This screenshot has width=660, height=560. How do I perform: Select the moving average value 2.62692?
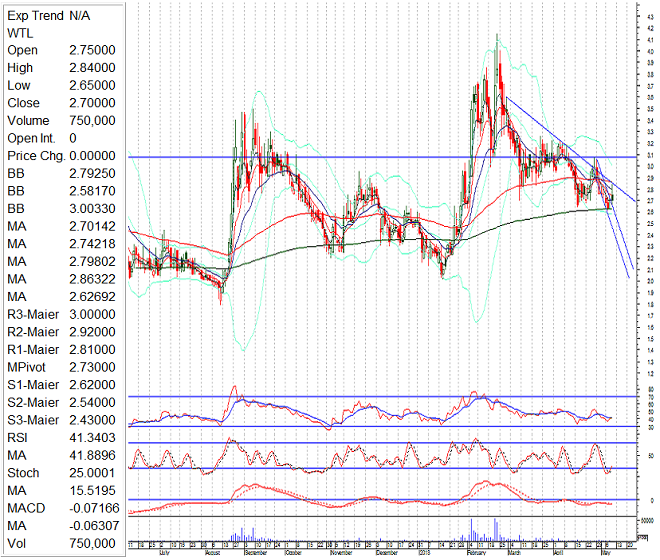coord(91,296)
